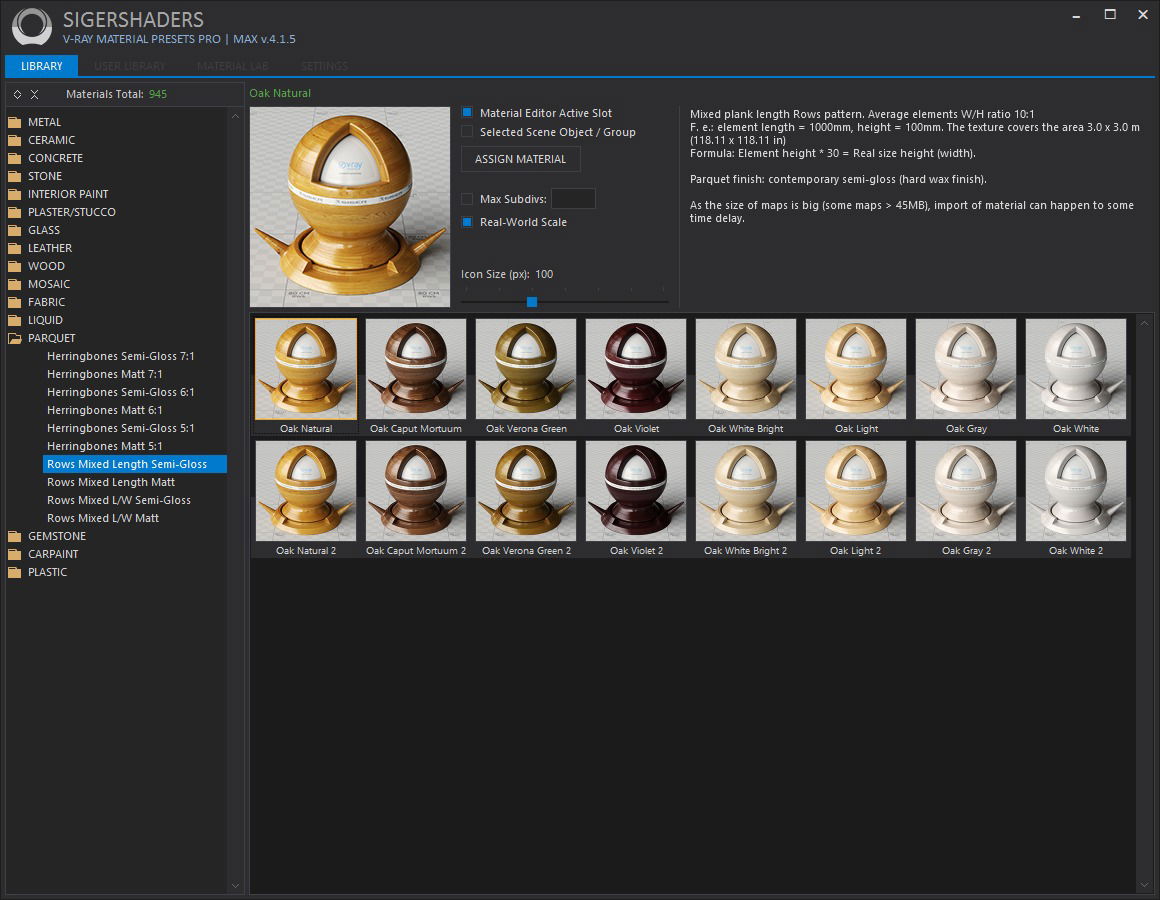Choose the Oak Verona Green 2 preset
The image size is (1160, 900).
click(526, 491)
